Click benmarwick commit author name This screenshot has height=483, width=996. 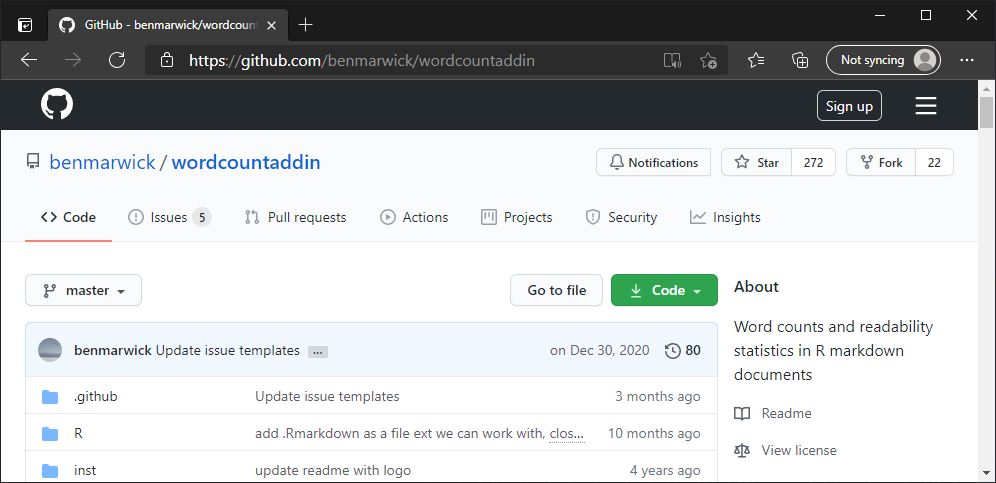[113, 350]
